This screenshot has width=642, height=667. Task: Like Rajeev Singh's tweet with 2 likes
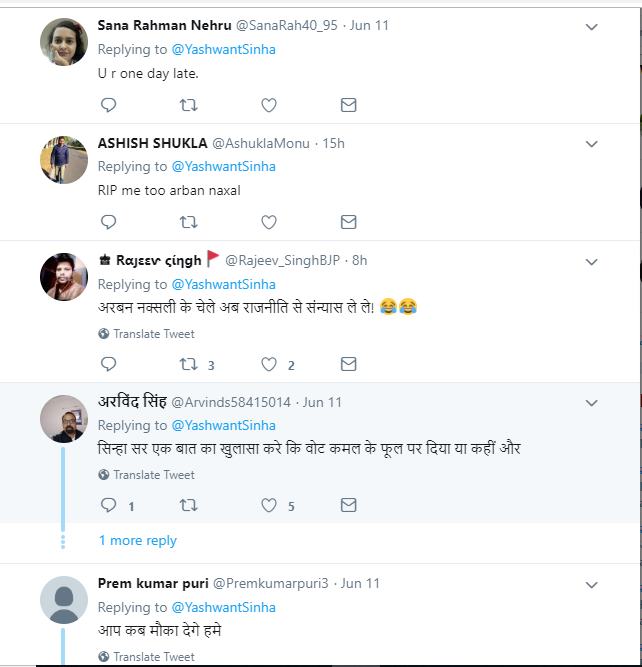click(x=268, y=365)
